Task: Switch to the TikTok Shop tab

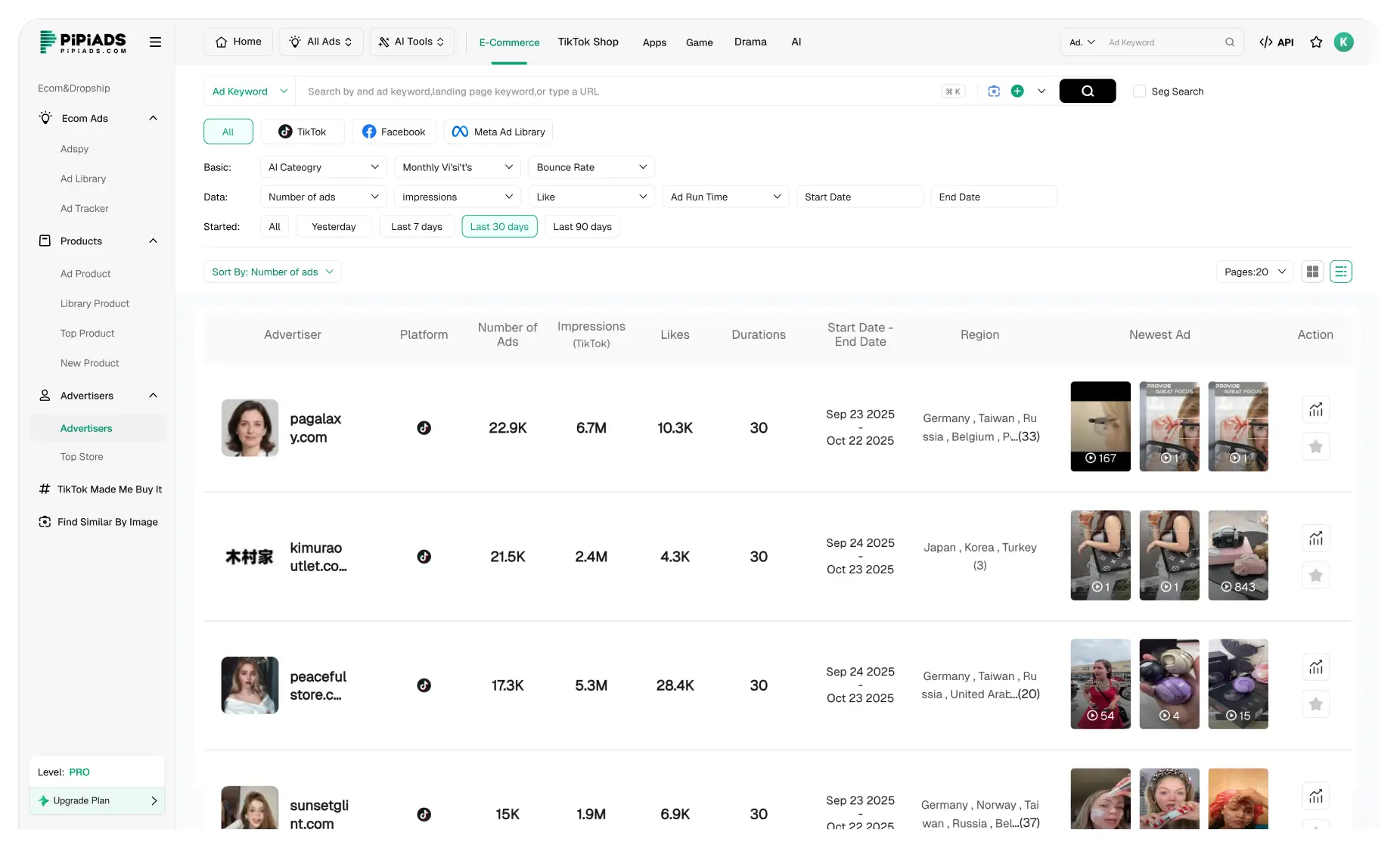Action: (x=588, y=42)
